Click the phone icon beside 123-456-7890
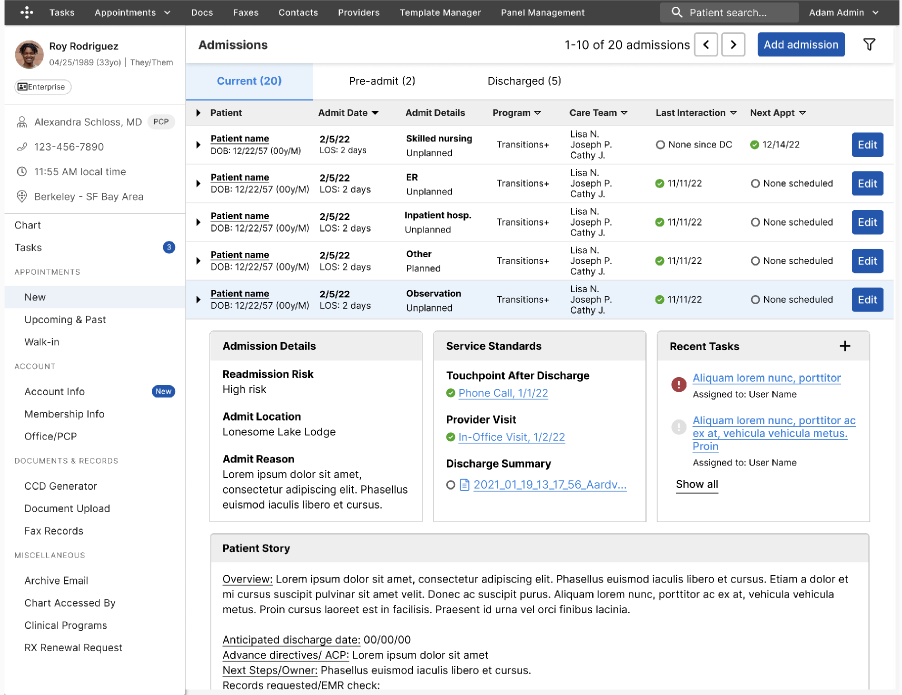The image size is (902, 695). 22,147
